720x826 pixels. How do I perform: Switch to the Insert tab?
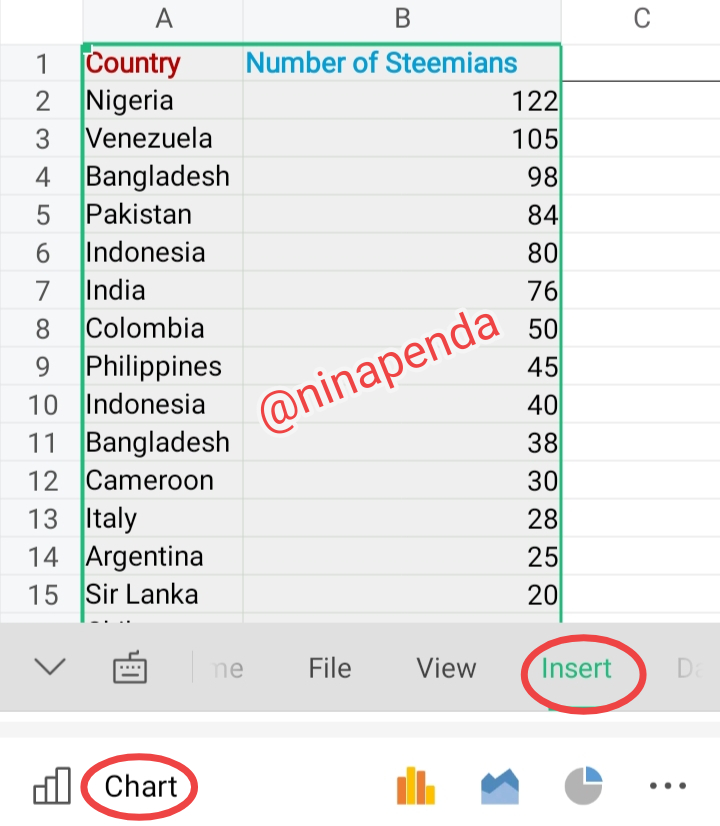[576, 668]
